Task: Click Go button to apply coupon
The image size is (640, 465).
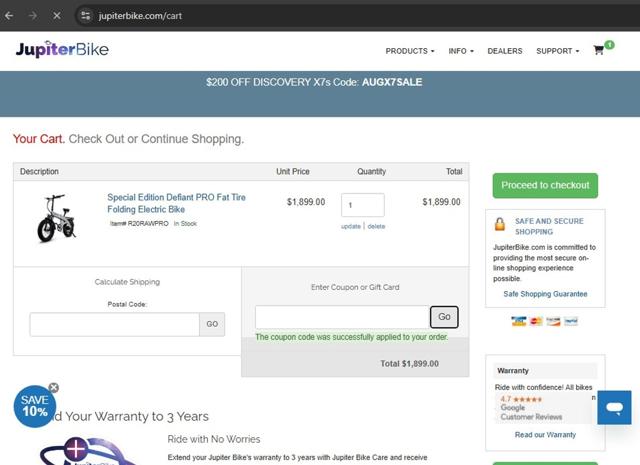Action: tap(444, 317)
